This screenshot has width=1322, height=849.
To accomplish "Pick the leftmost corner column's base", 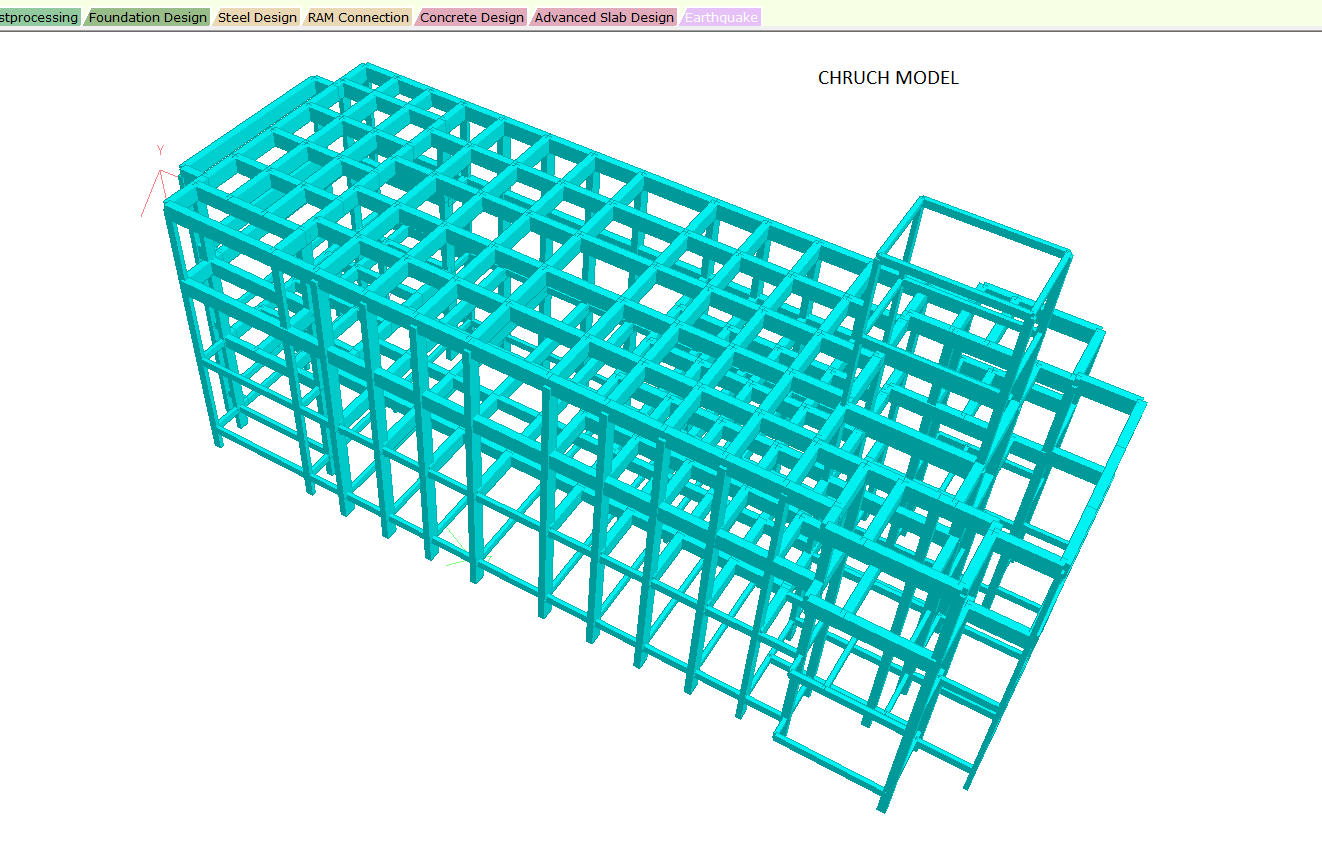I will pos(218,440).
